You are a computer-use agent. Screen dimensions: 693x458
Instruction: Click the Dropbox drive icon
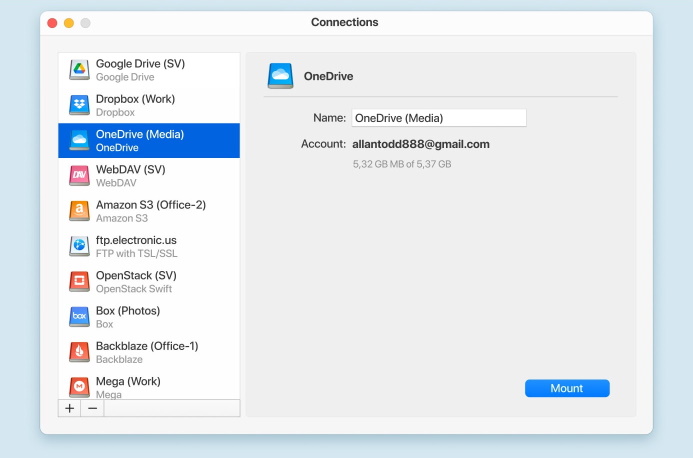coord(80,105)
